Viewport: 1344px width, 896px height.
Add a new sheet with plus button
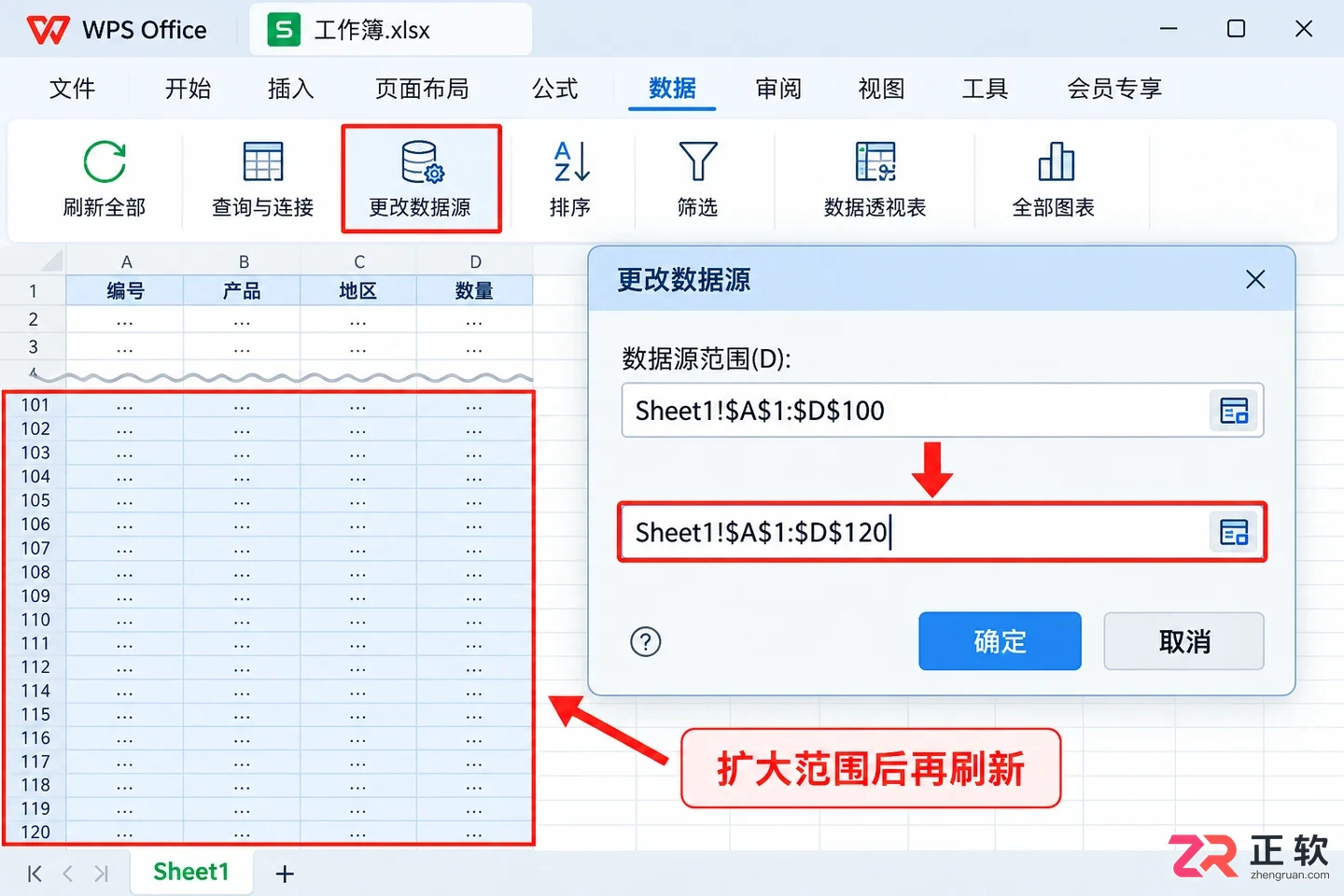[x=285, y=874]
